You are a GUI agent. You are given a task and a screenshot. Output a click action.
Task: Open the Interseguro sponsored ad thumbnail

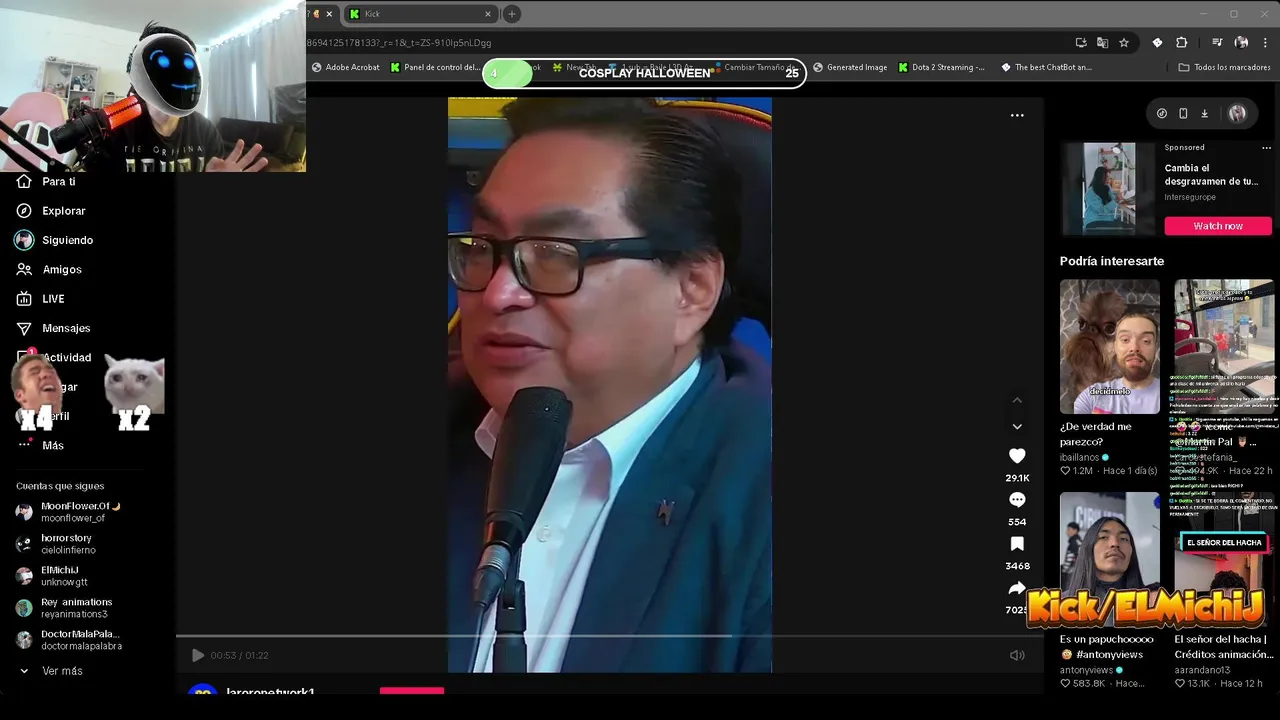pyautogui.click(x=1110, y=188)
